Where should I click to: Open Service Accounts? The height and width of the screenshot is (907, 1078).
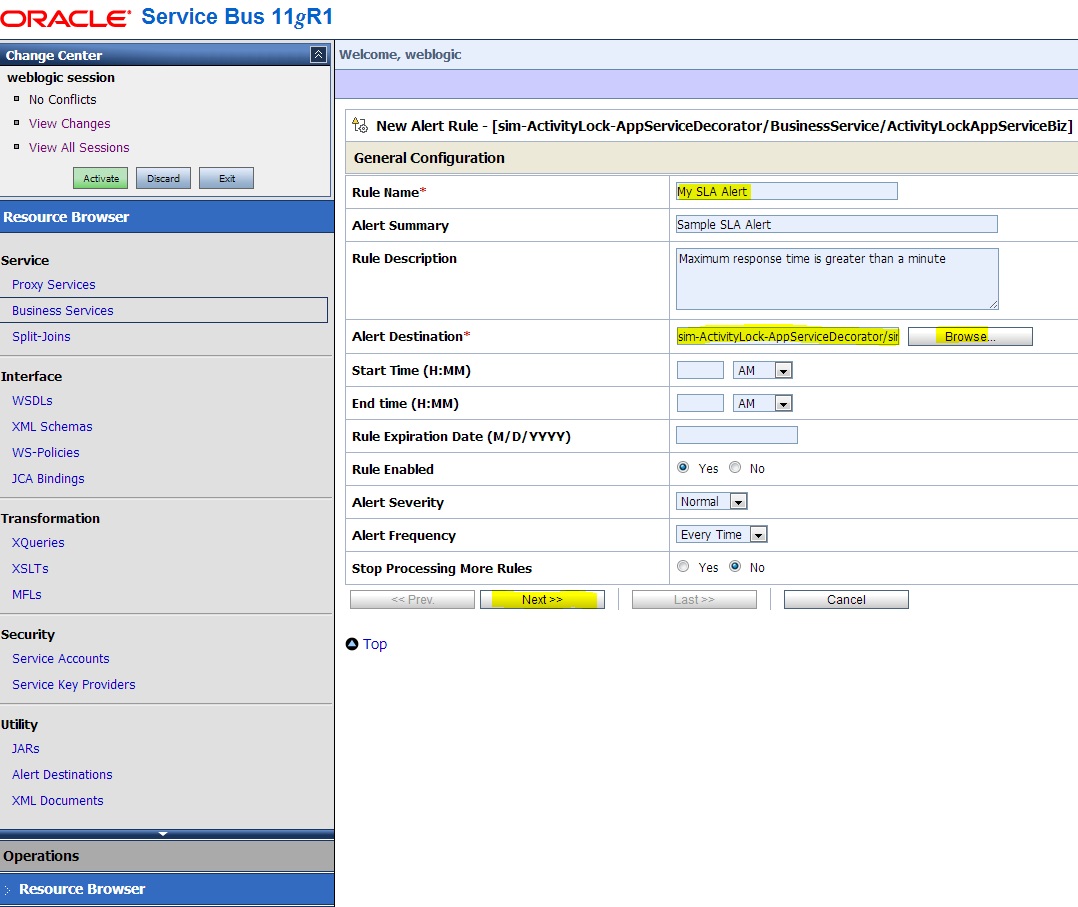[60, 659]
